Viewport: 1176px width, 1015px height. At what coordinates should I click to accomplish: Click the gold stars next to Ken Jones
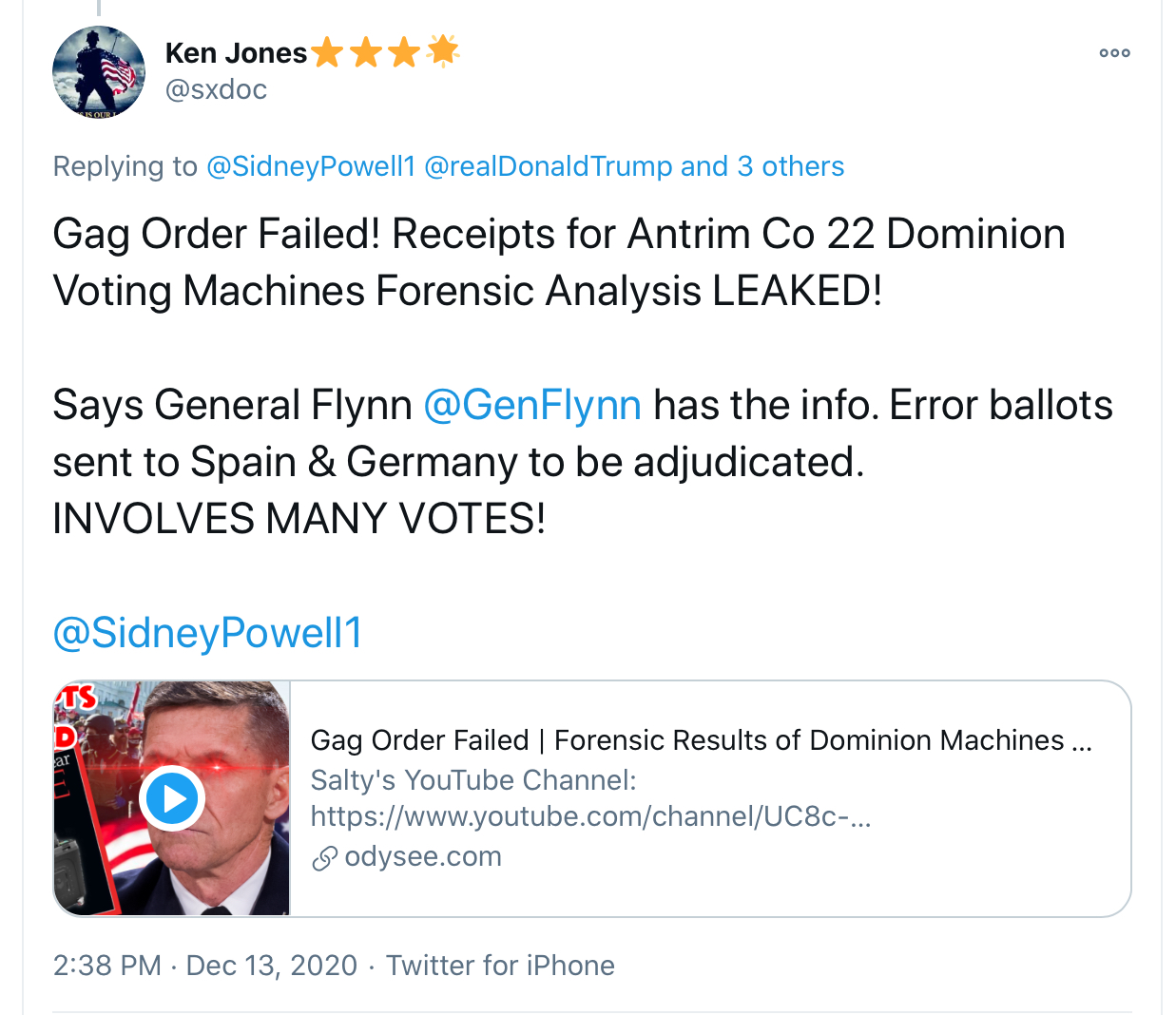coord(385,51)
